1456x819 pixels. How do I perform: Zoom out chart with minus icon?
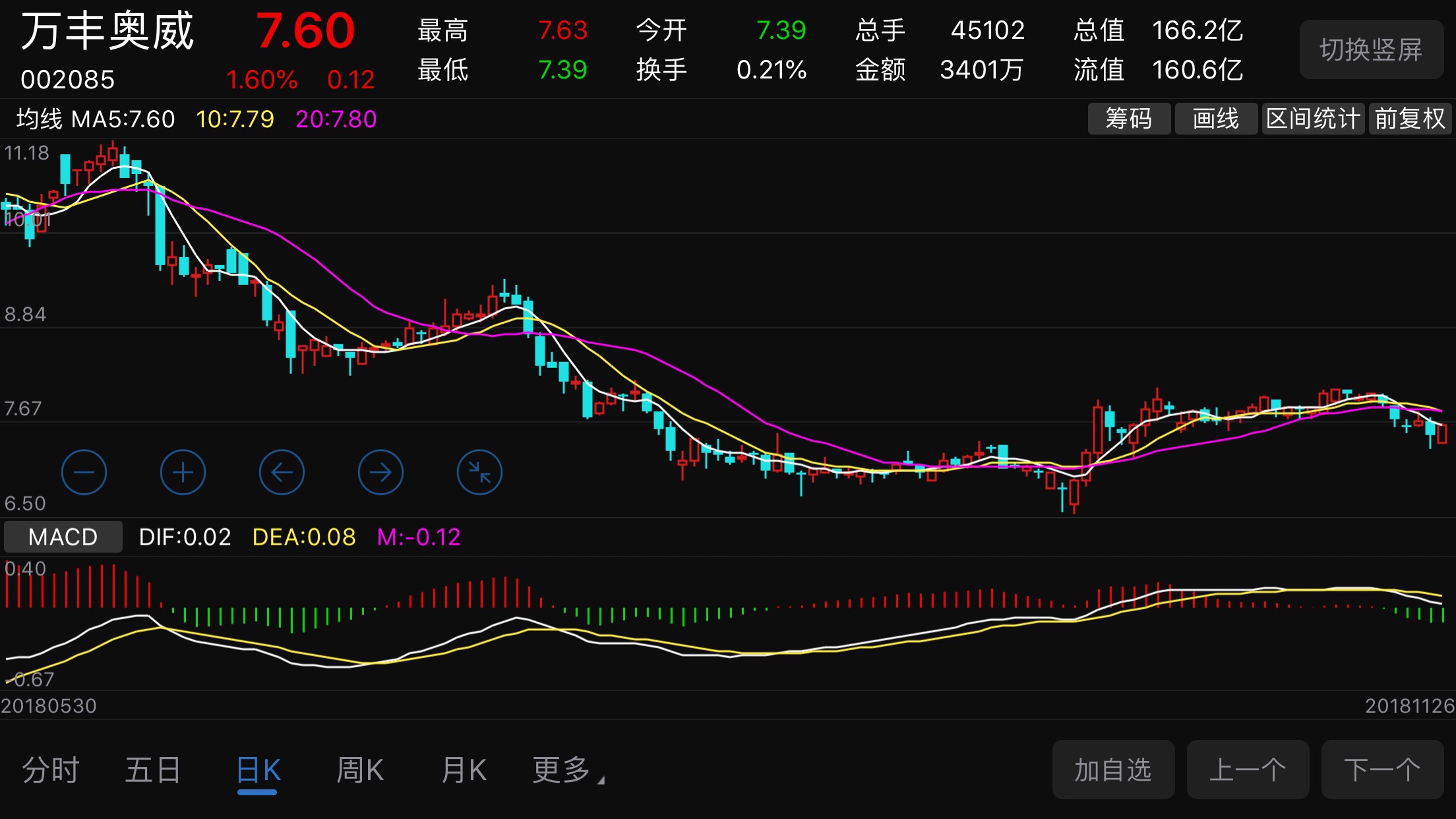point(84,472)
